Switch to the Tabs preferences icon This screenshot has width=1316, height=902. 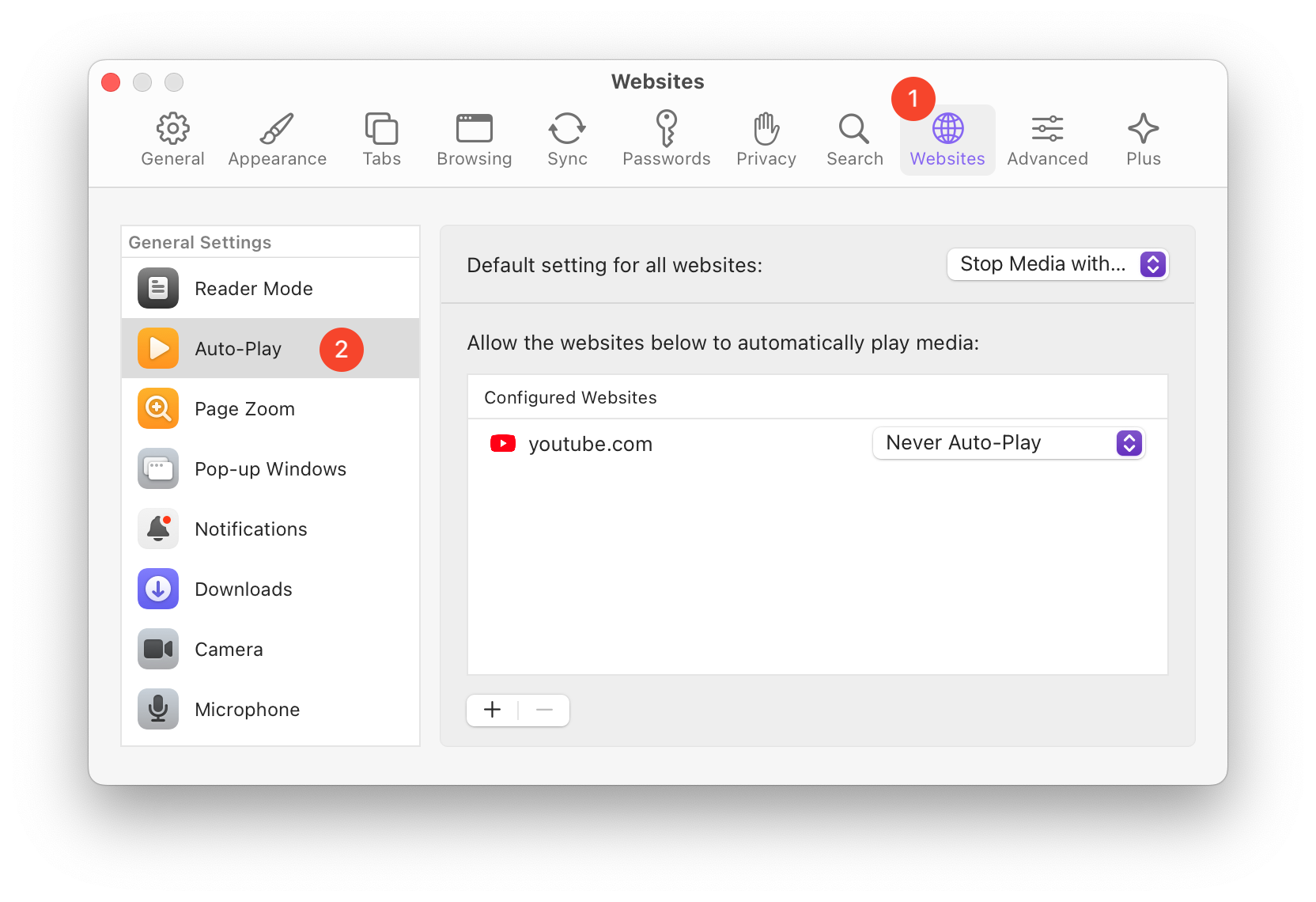[x=381, y=128]
